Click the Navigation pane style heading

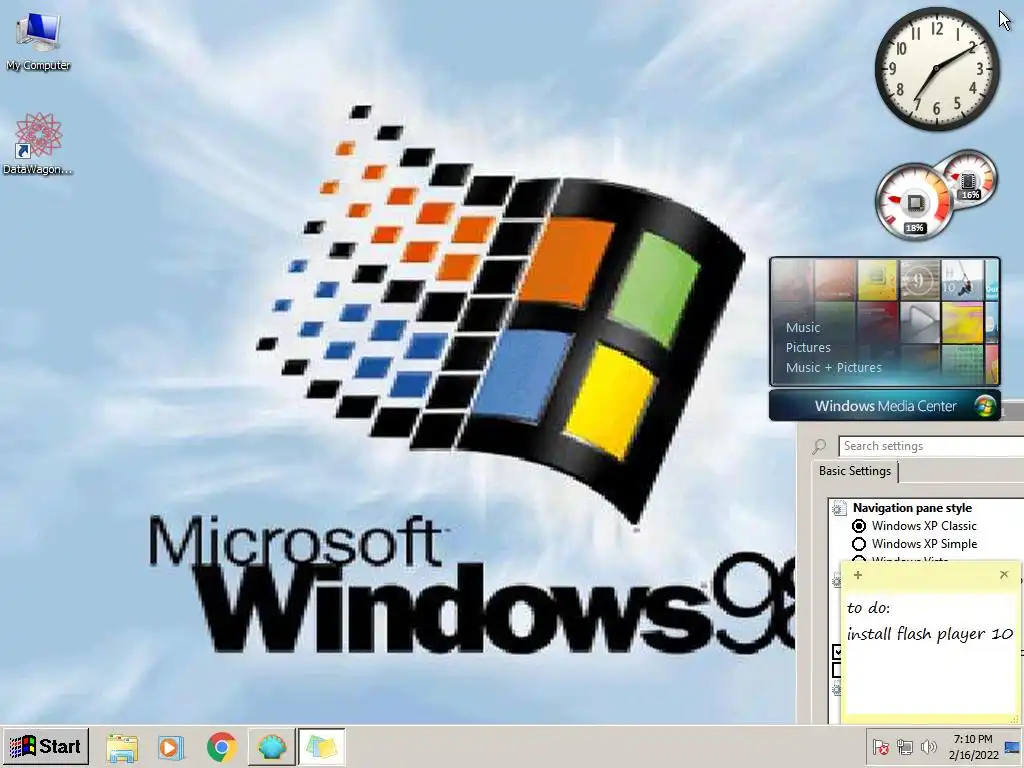point(912,508)
